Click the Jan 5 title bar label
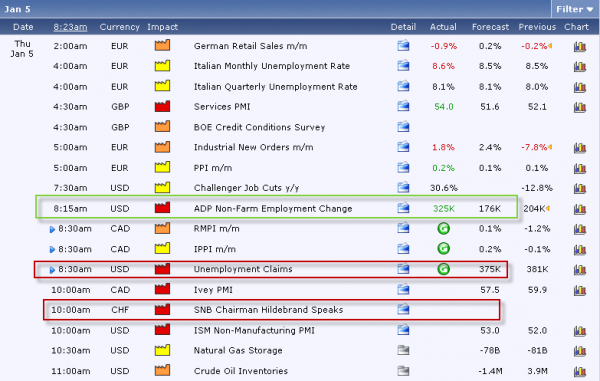The image size is (600, 381). pos(17,9)
